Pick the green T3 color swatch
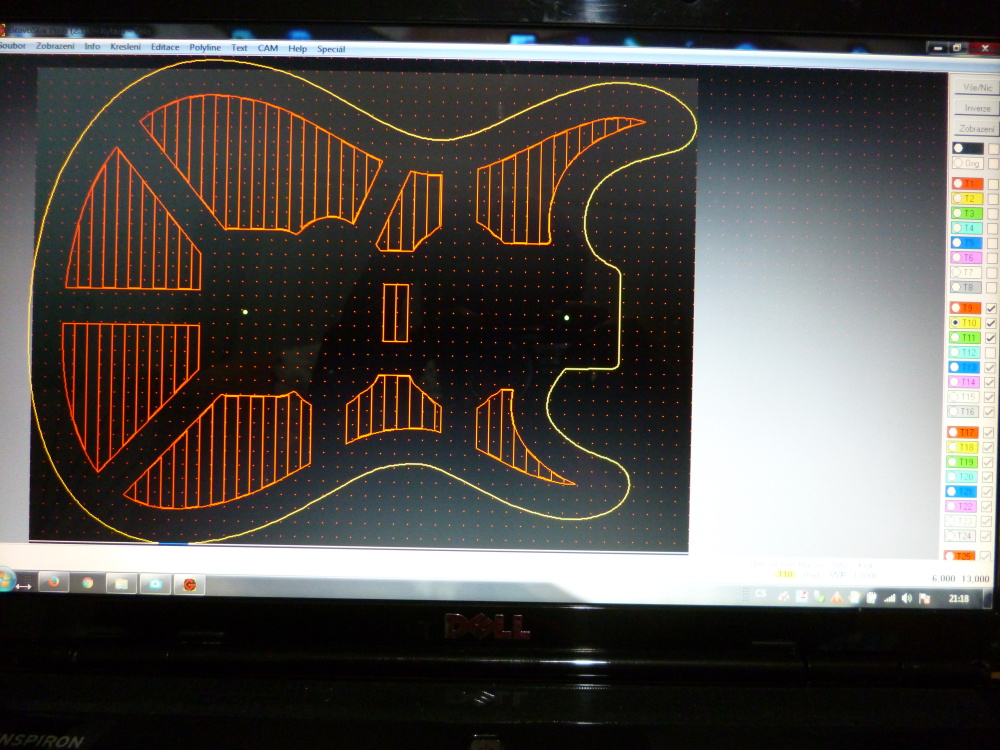The height and width of the screenshot is (750, 1000). tap(967, 213)
